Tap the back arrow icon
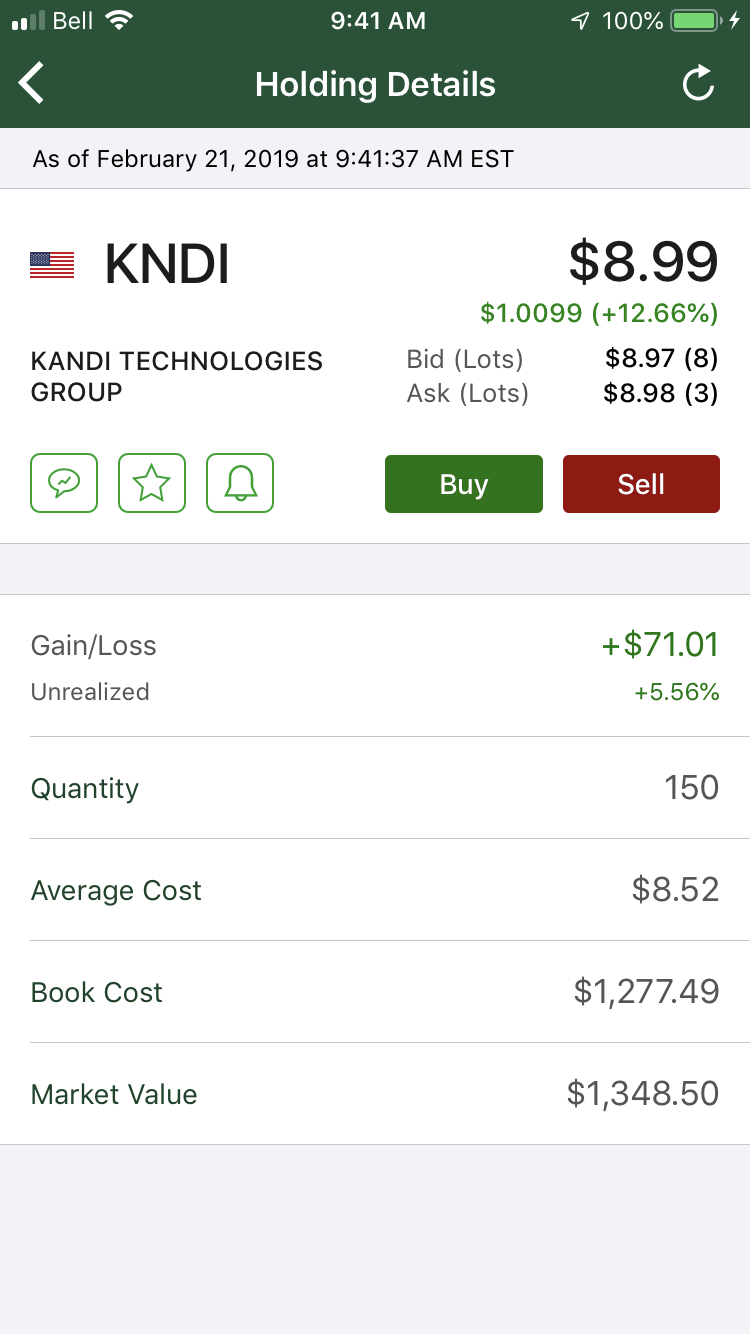The image size is (750, 1334). [x=32, y=84]
